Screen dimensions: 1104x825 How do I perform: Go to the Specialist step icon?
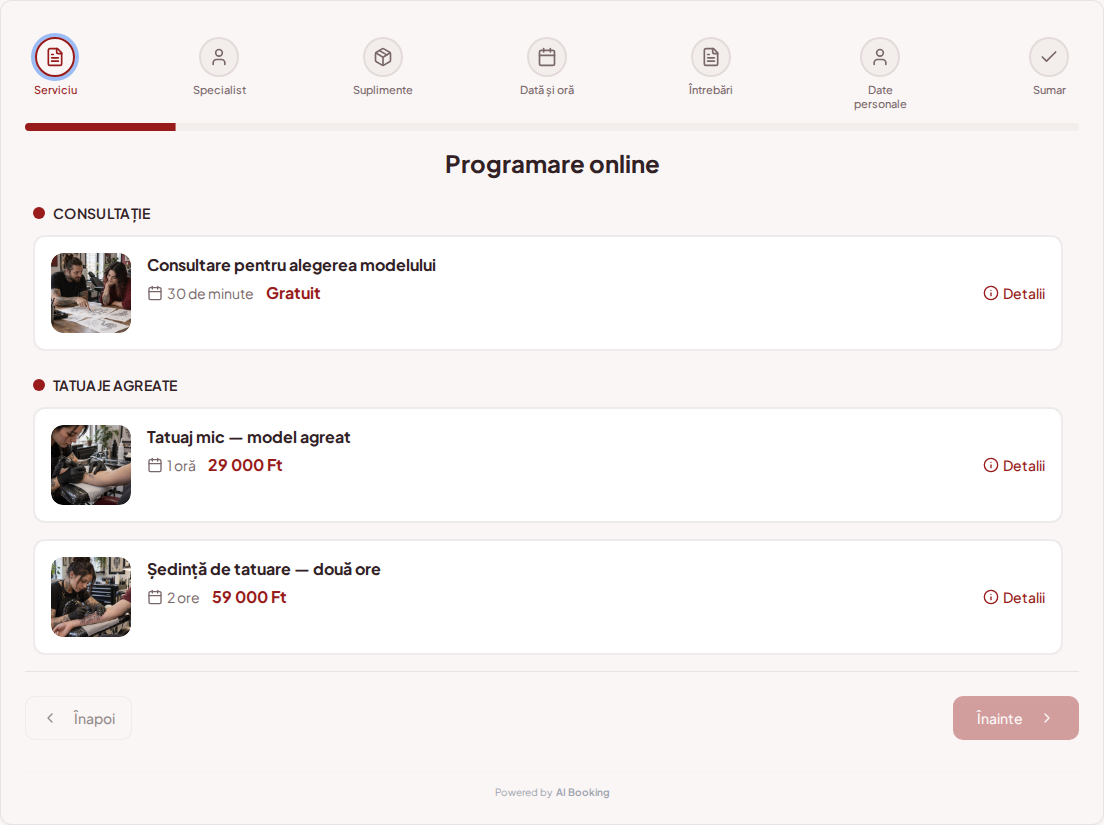pyautogui.click(x=219, y=57)
